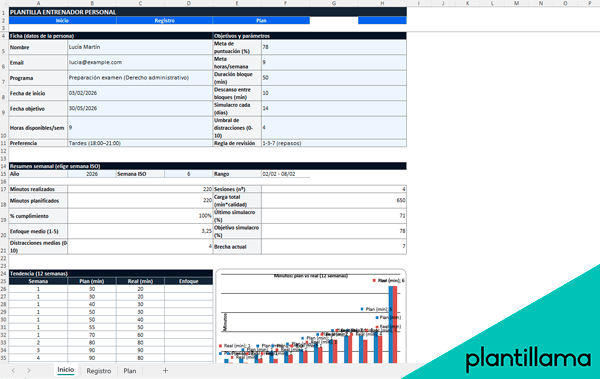
Task: Click the Real (min) column header
Action: point(140,281)
